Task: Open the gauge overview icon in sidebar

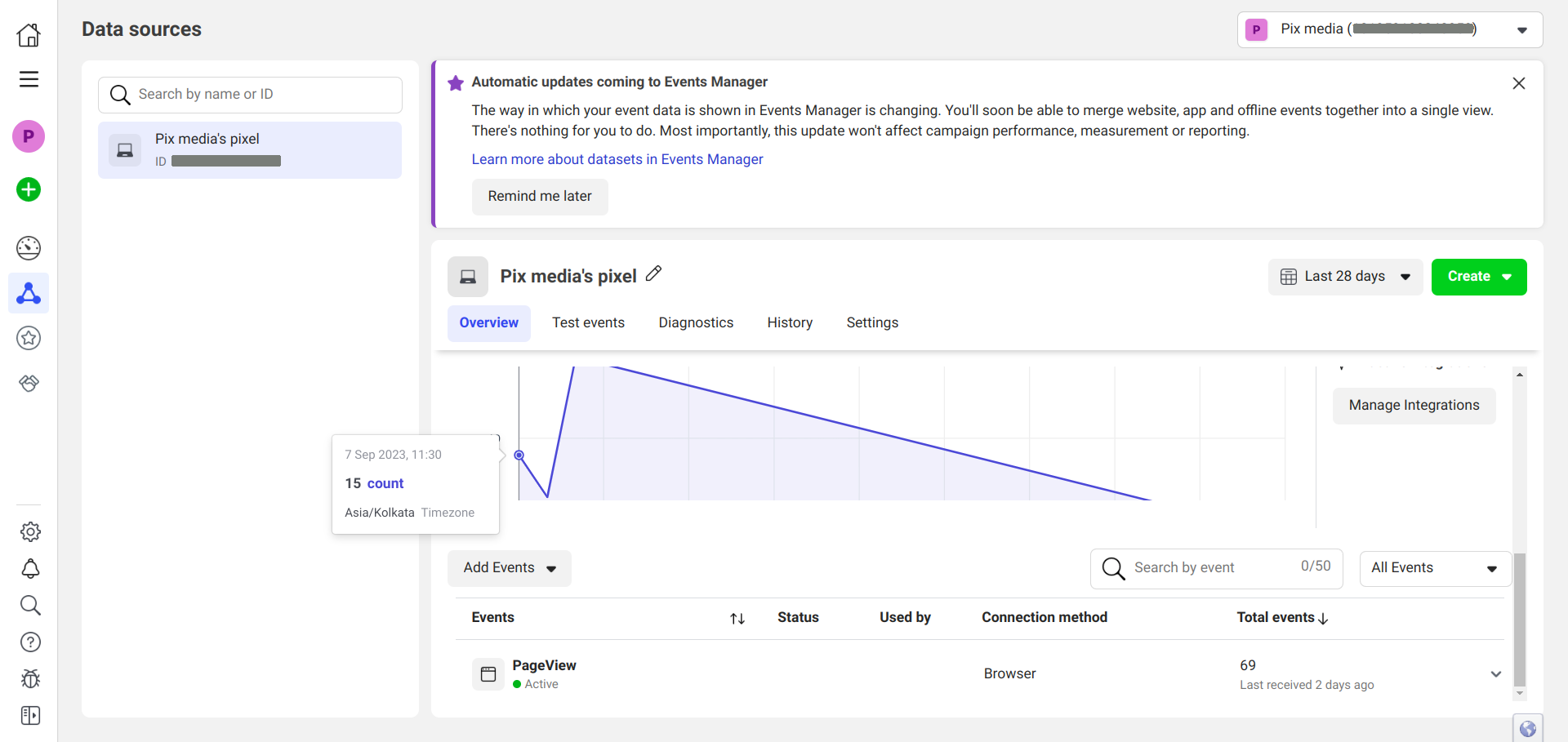Action: 29,248
